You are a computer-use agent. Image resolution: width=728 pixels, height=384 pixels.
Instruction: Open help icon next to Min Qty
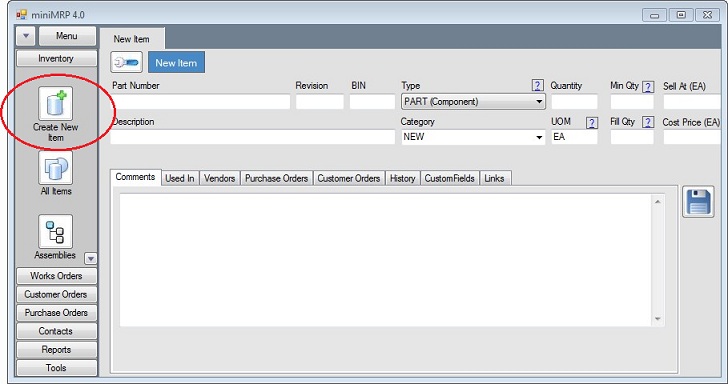tap(648, 86)
